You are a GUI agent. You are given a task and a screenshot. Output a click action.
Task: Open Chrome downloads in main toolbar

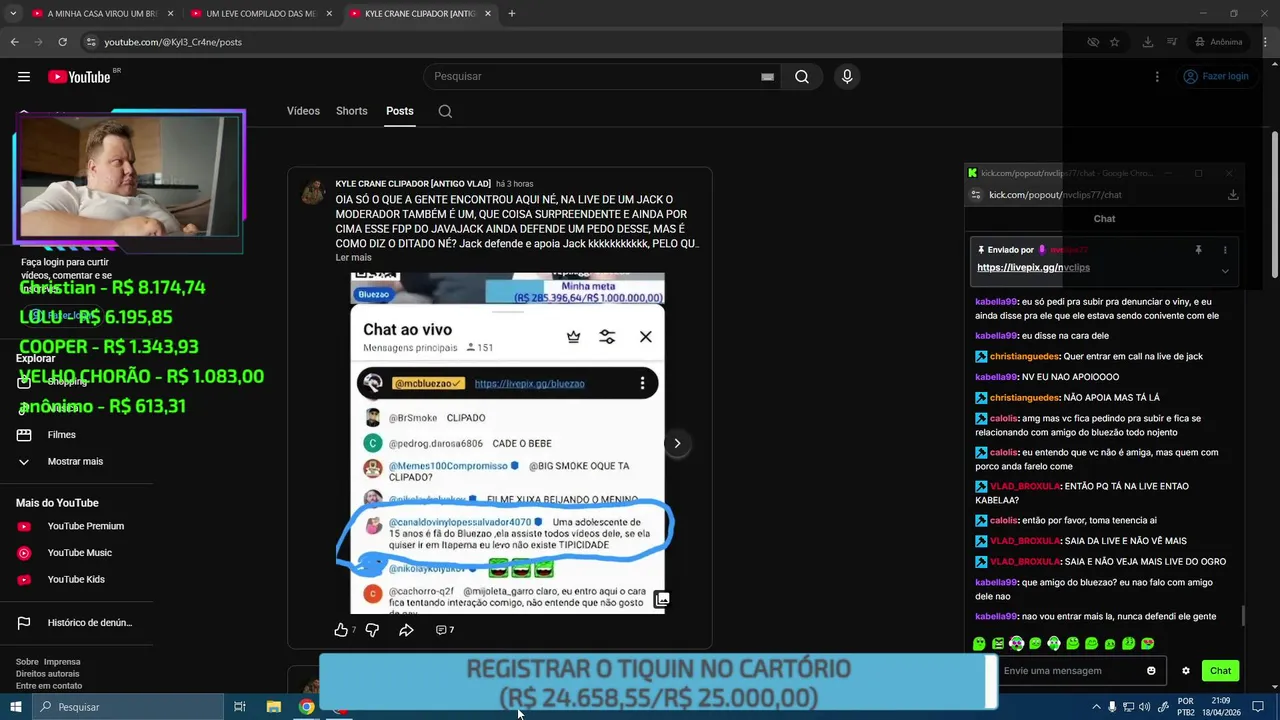(x=1148, y=42)
